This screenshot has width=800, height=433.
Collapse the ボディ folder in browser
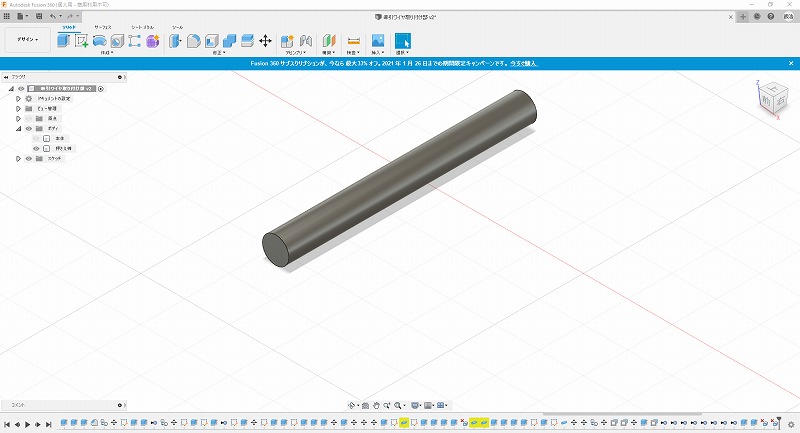point(18,128)
